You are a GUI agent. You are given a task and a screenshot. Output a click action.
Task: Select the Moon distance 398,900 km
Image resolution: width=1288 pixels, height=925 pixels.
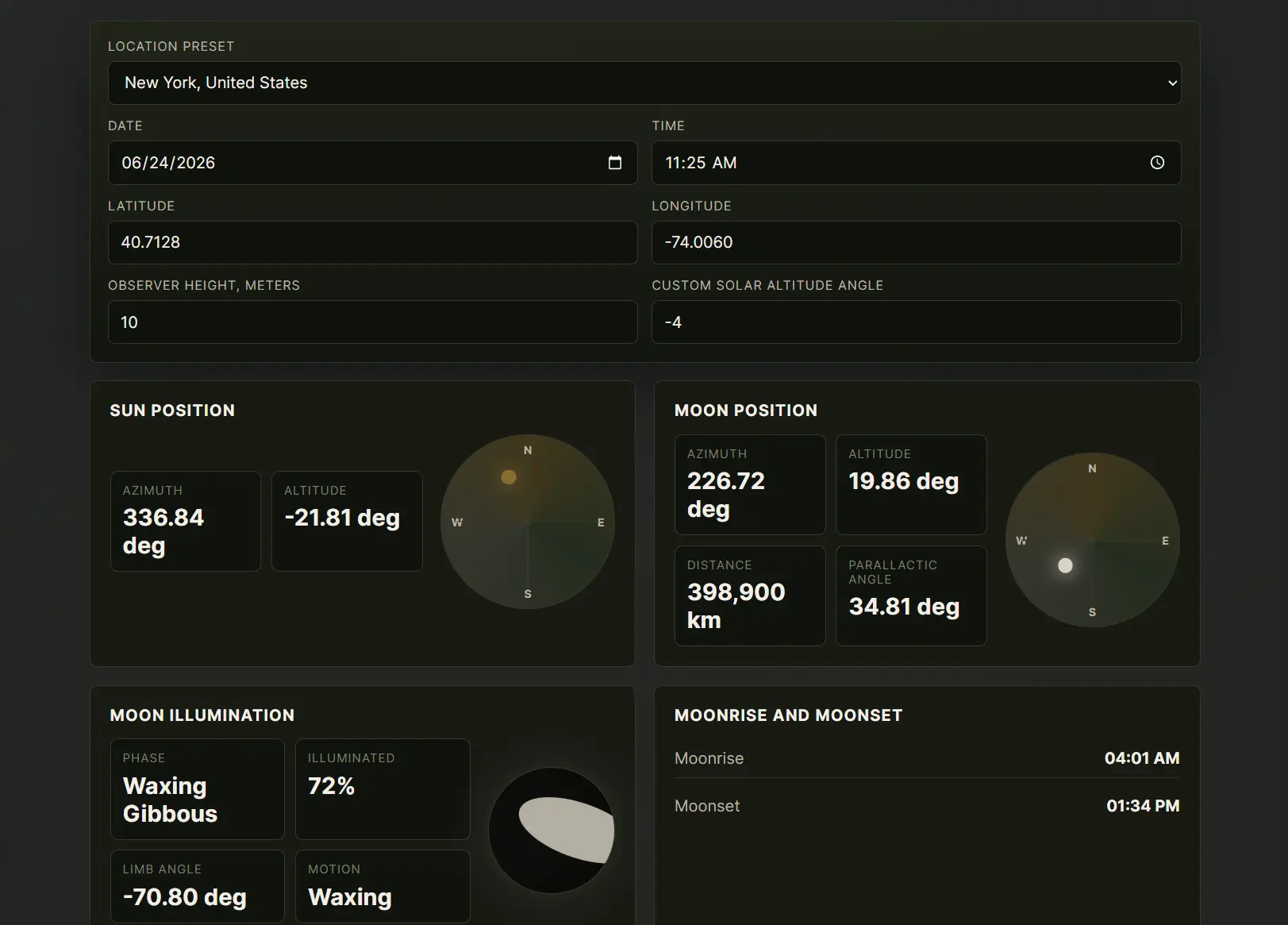coord(736,606)
